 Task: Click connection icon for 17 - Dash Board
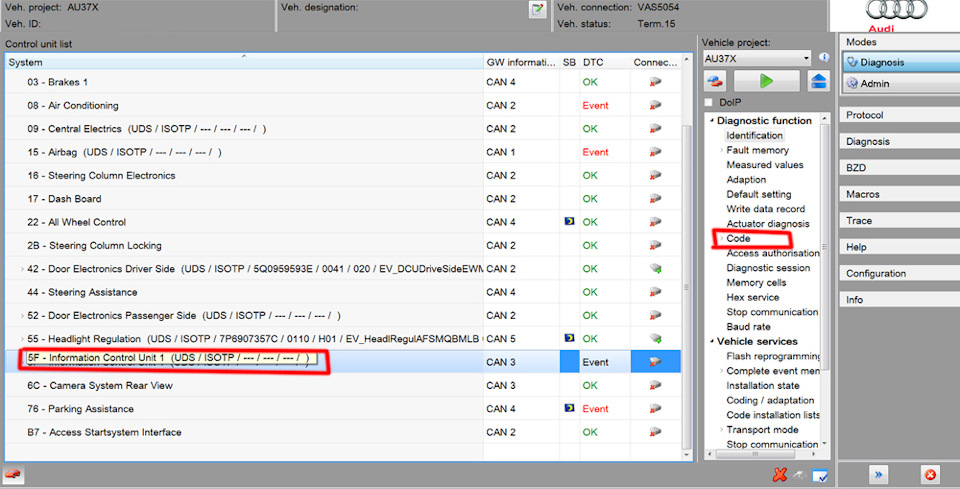pos(655,199)
